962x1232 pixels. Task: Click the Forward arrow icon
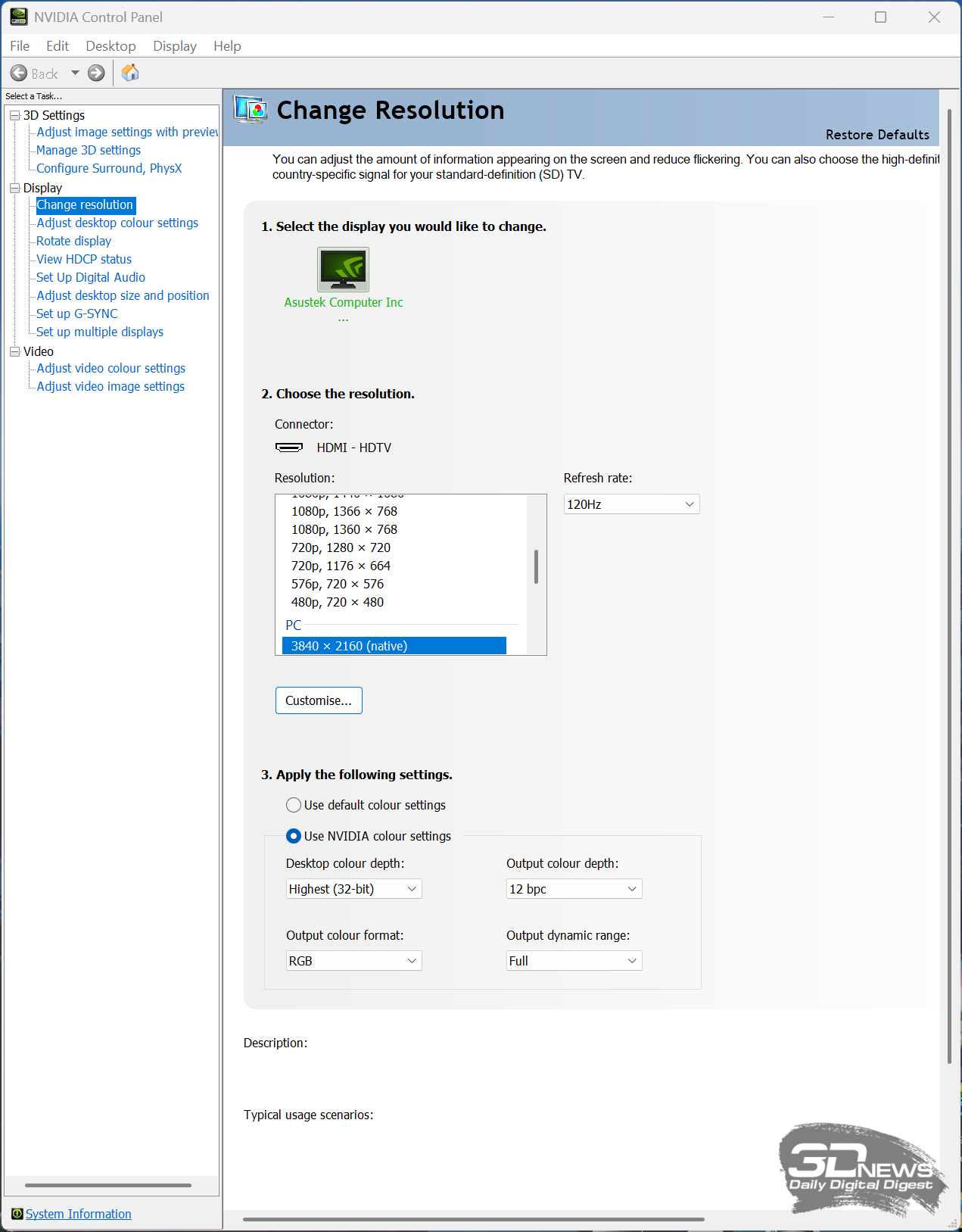(x=96, y=73)
